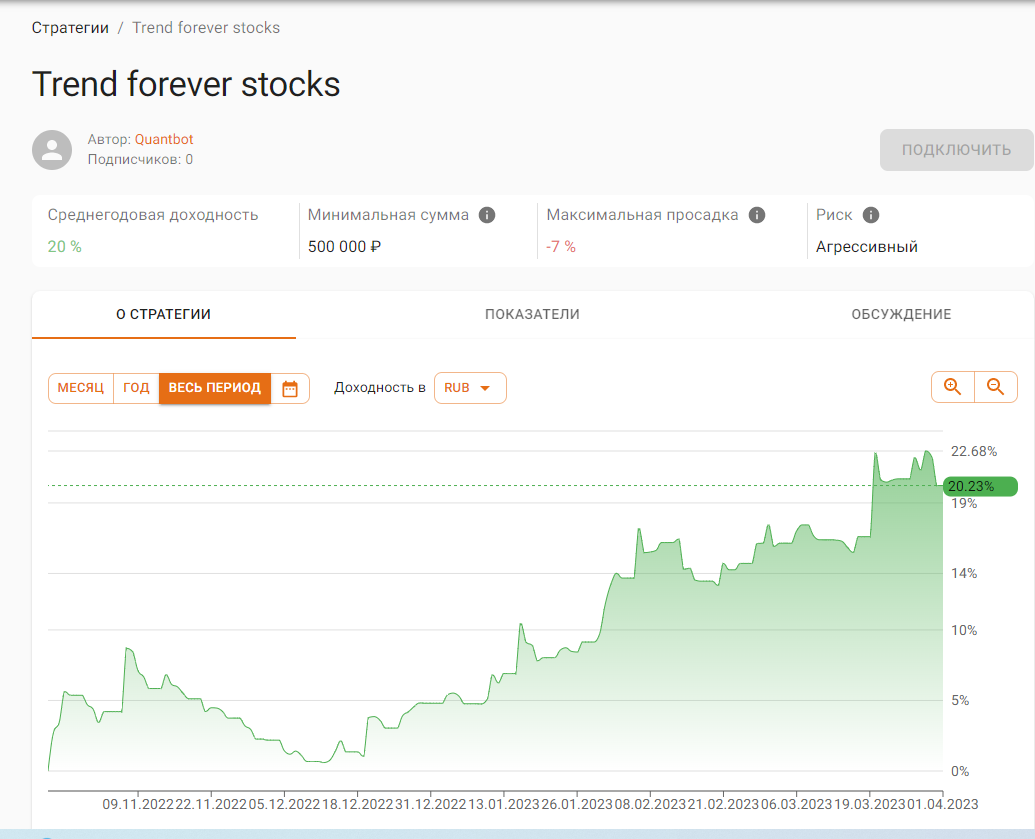Viewport: 1035px width, 839px height.
Task: Click the 22.68% axis label
Action: (x=974, y=452)
